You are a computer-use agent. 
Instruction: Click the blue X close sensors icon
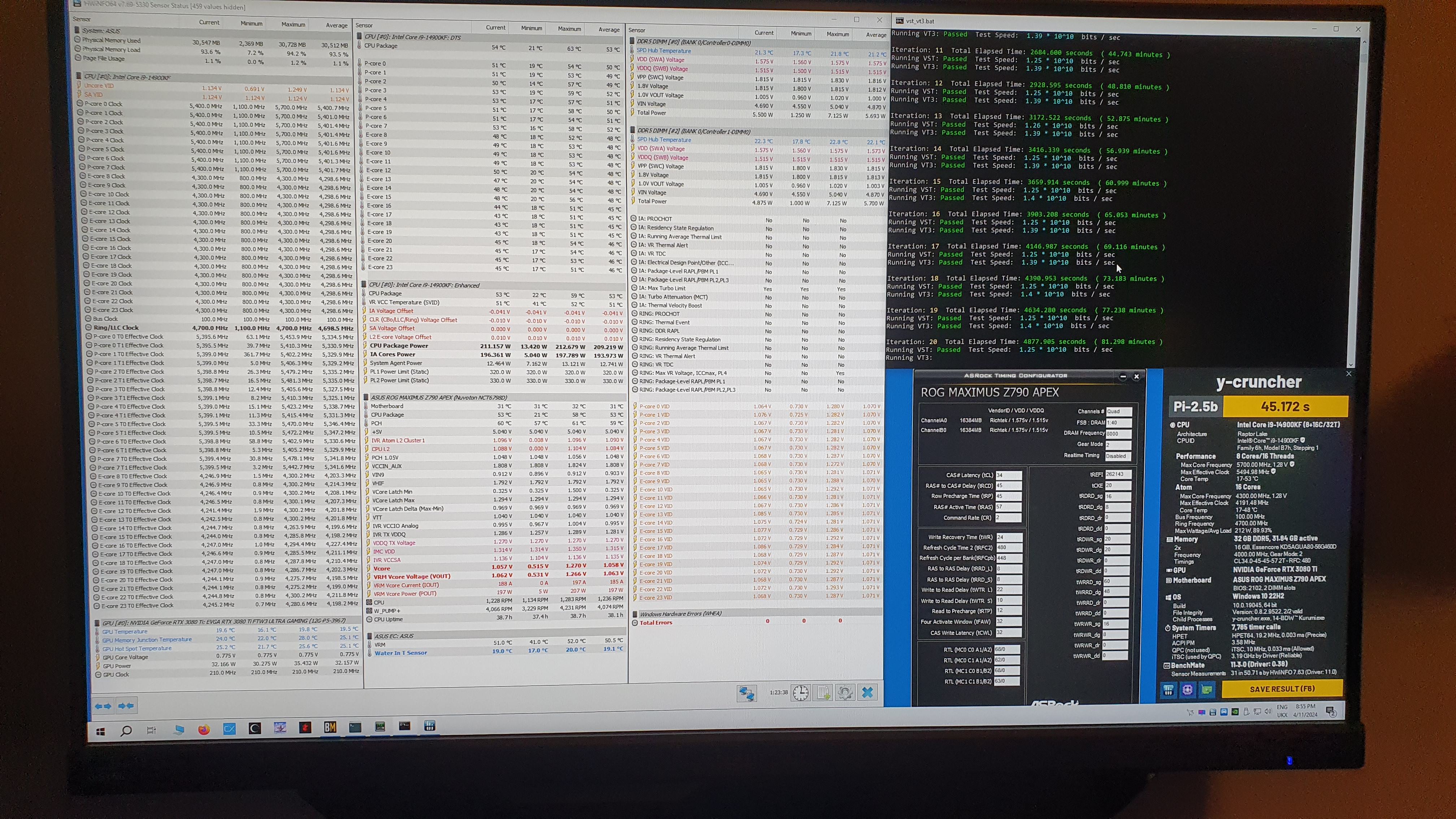(868, 692)
